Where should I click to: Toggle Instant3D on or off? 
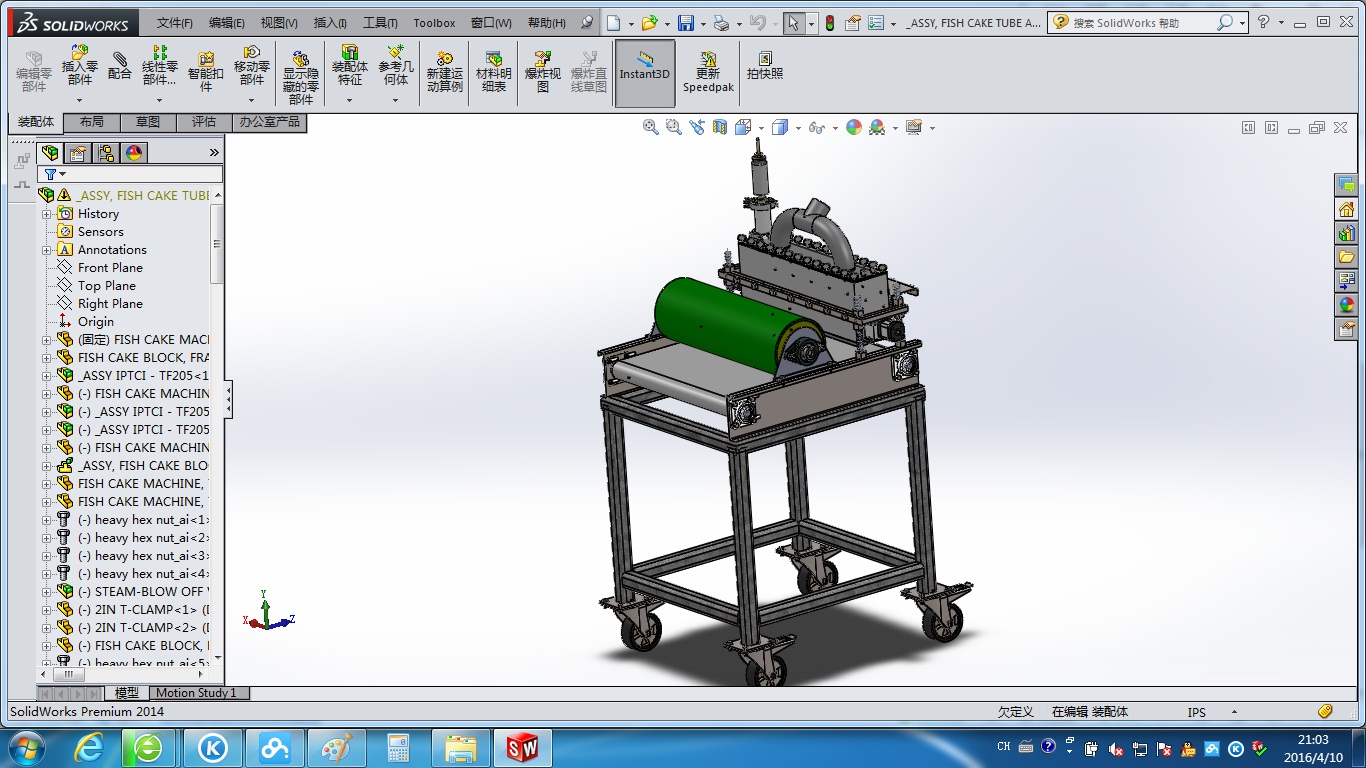(x=644, y=70)
